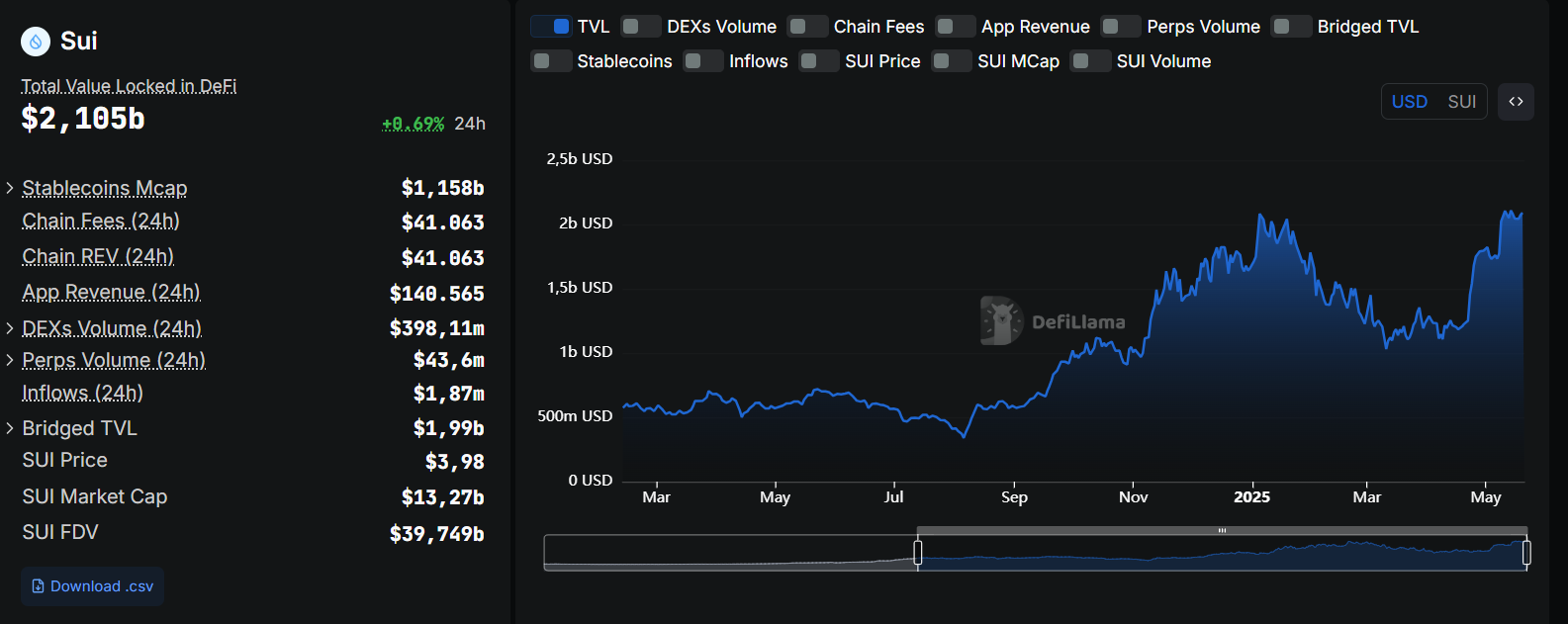Image resolution: width=1568 pixels, height=624 pixels.
Task: Click the right handle of range slider
Action: click(1526, 553)
